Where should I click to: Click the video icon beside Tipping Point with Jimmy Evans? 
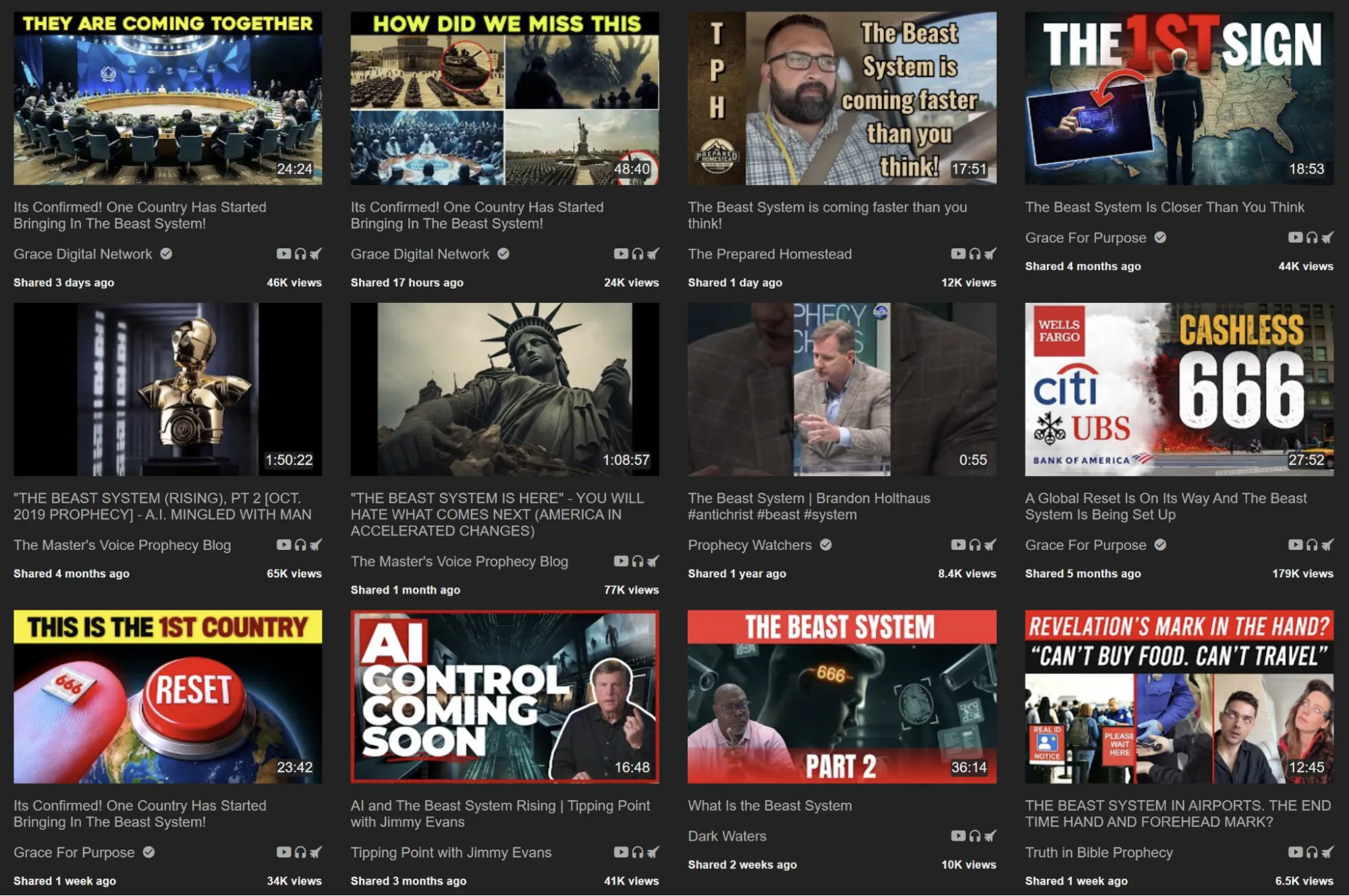coord(621,852)
